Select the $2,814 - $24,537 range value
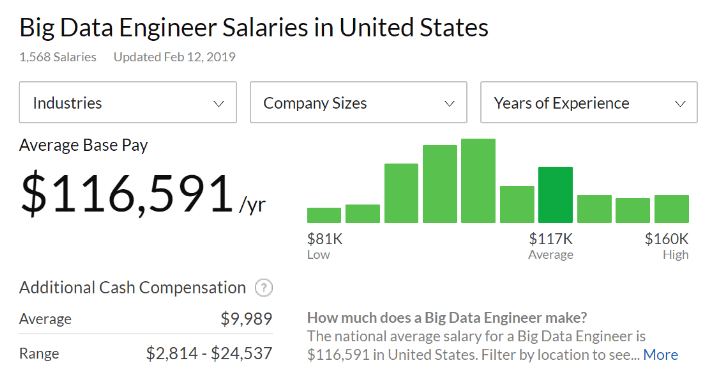Viewport: 719px width, 380px height. coord(209,353)
